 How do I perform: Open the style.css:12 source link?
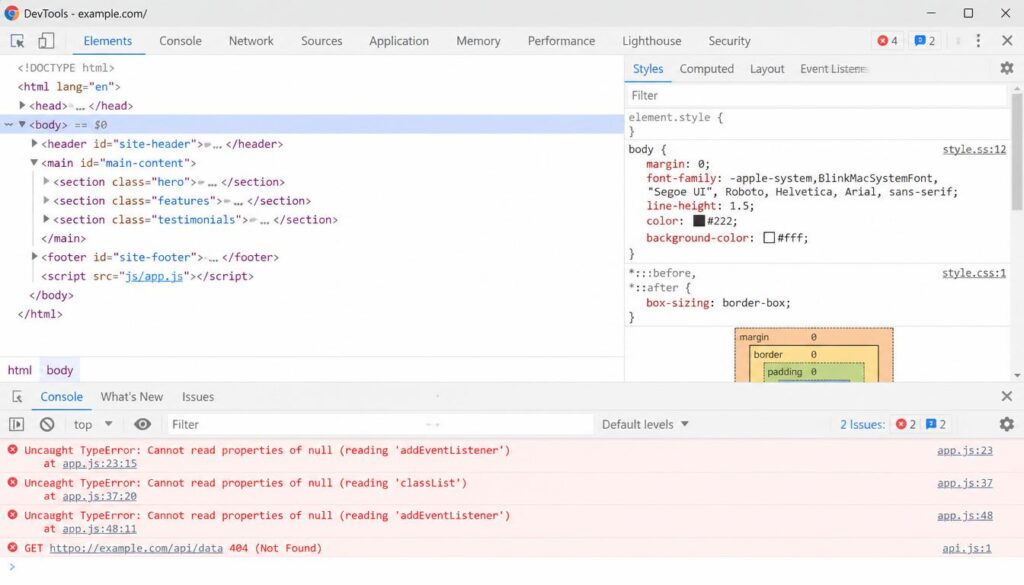(974, 150)
